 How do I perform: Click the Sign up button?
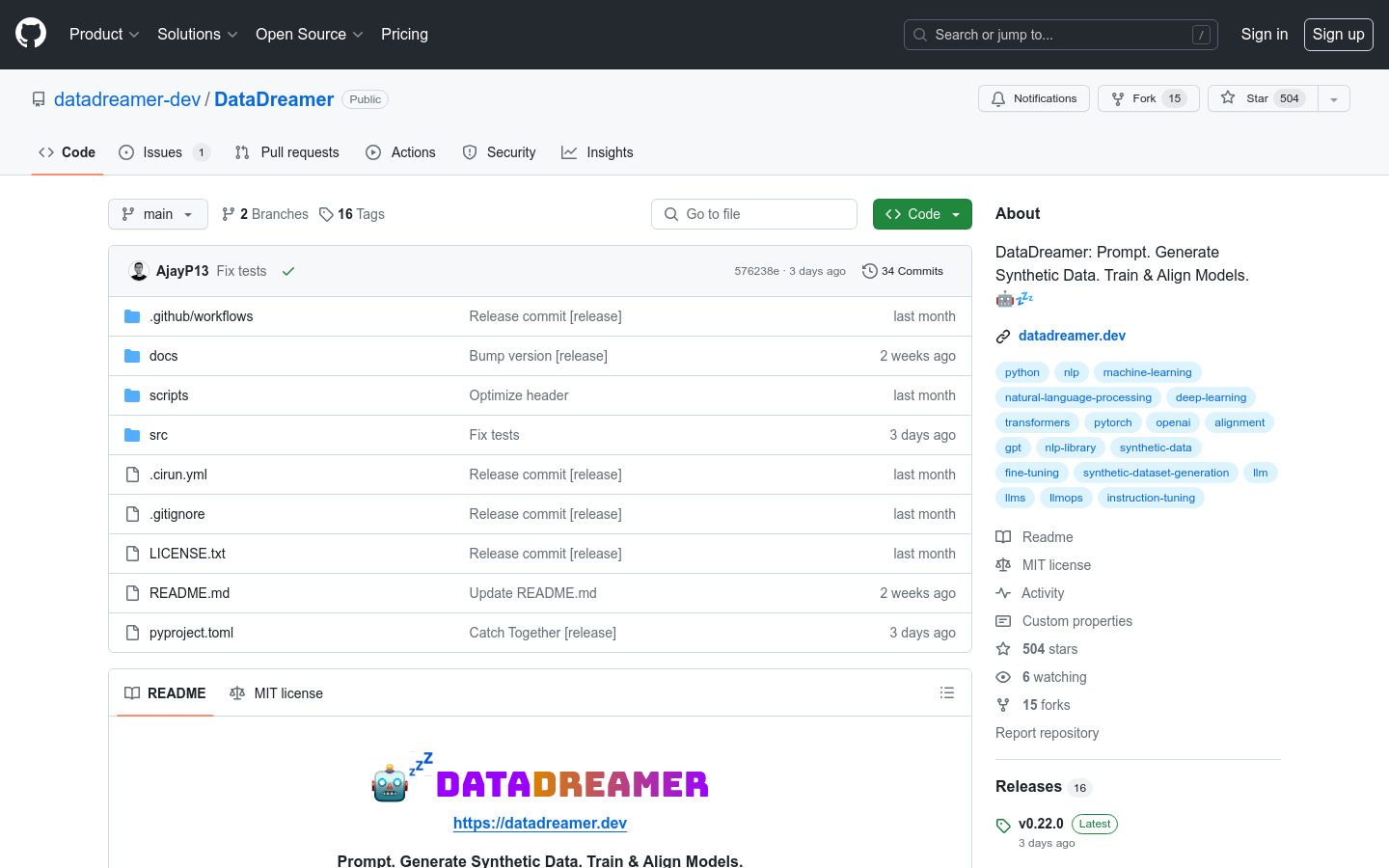[1338, 34]
